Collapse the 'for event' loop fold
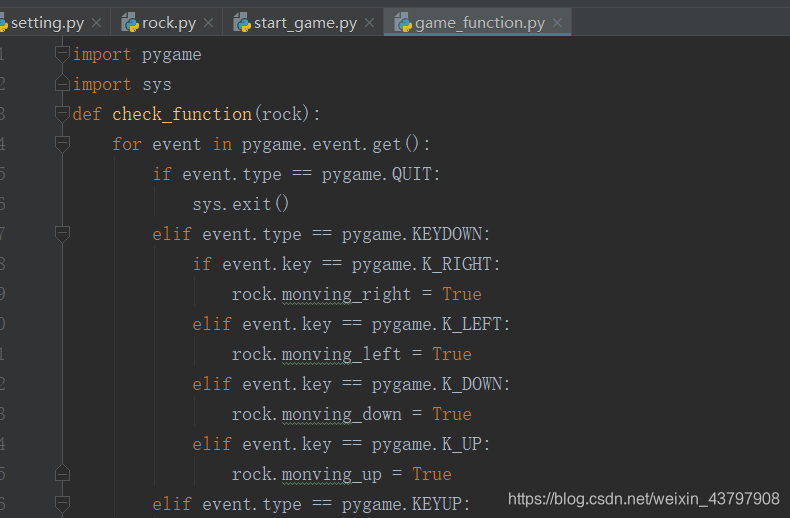The width and height of the screenshot is (790, 518). point(62,144)
